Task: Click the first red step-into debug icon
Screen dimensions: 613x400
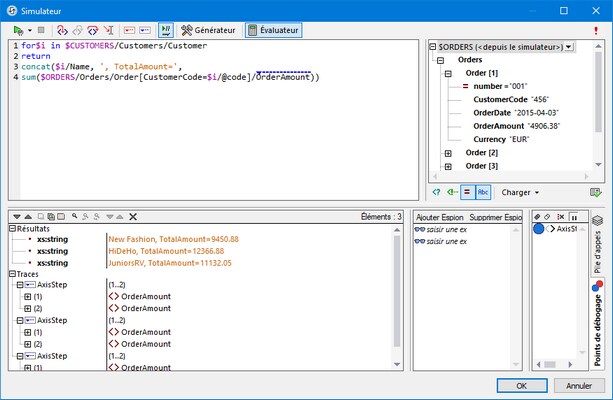Action: [62, 30]
